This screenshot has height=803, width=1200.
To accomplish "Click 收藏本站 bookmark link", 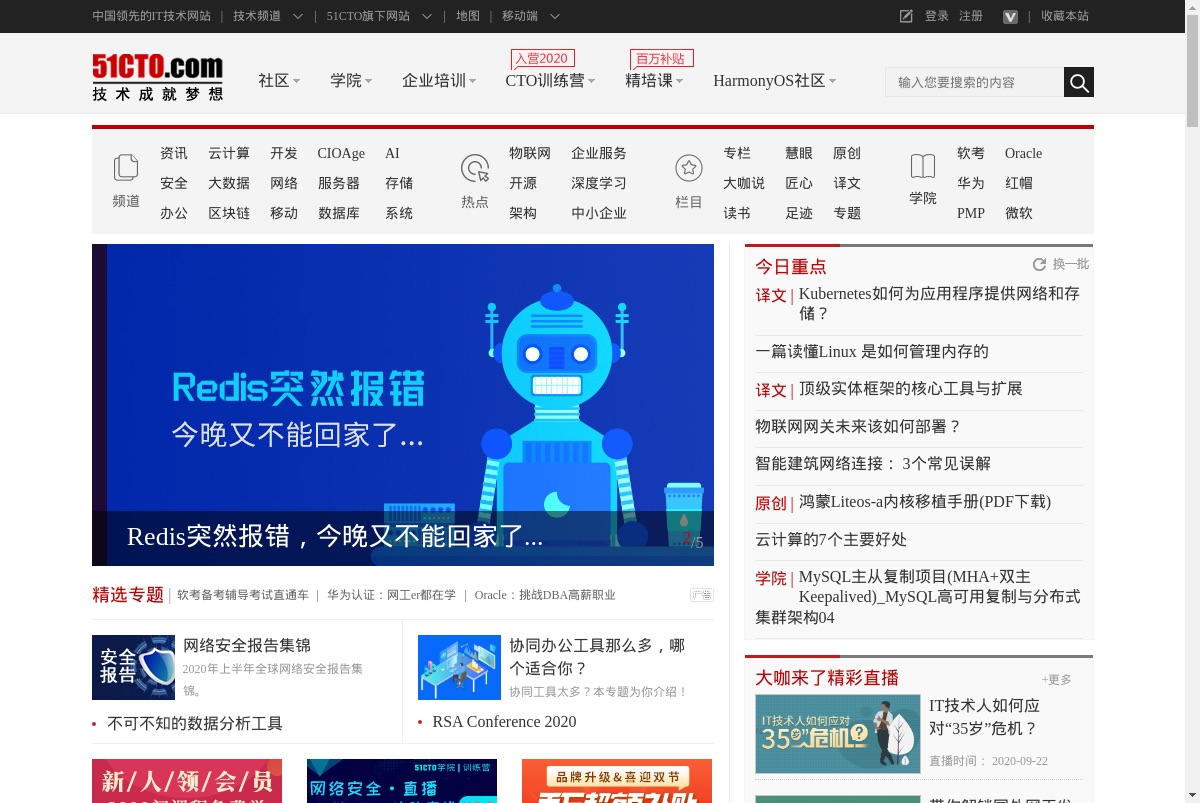I will [x=1065, y=16].
